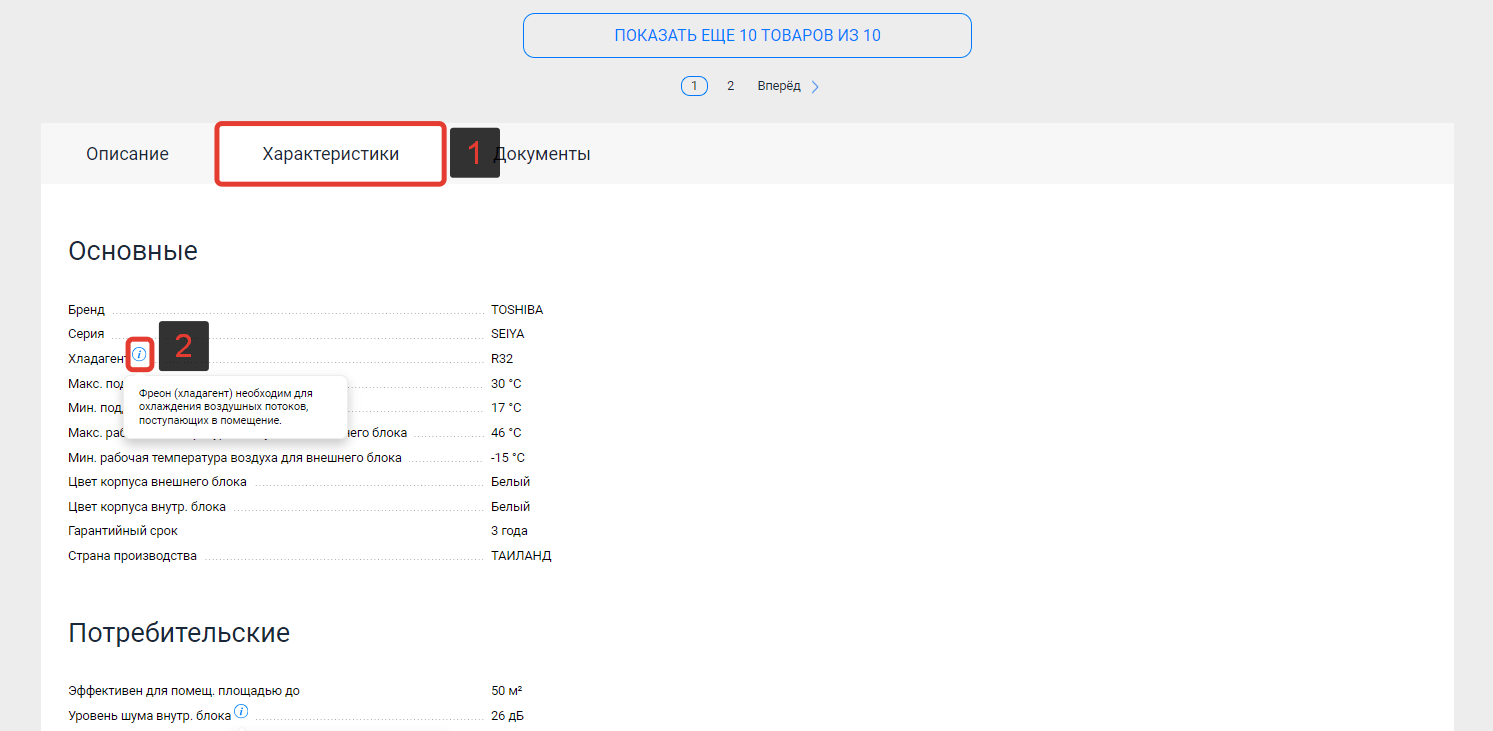Image resolution: width=1493 pixels, height=731 pixels.
Task: Click Мин. рабочая температура воздуха для внешнего блока
Action: (235, 458)
